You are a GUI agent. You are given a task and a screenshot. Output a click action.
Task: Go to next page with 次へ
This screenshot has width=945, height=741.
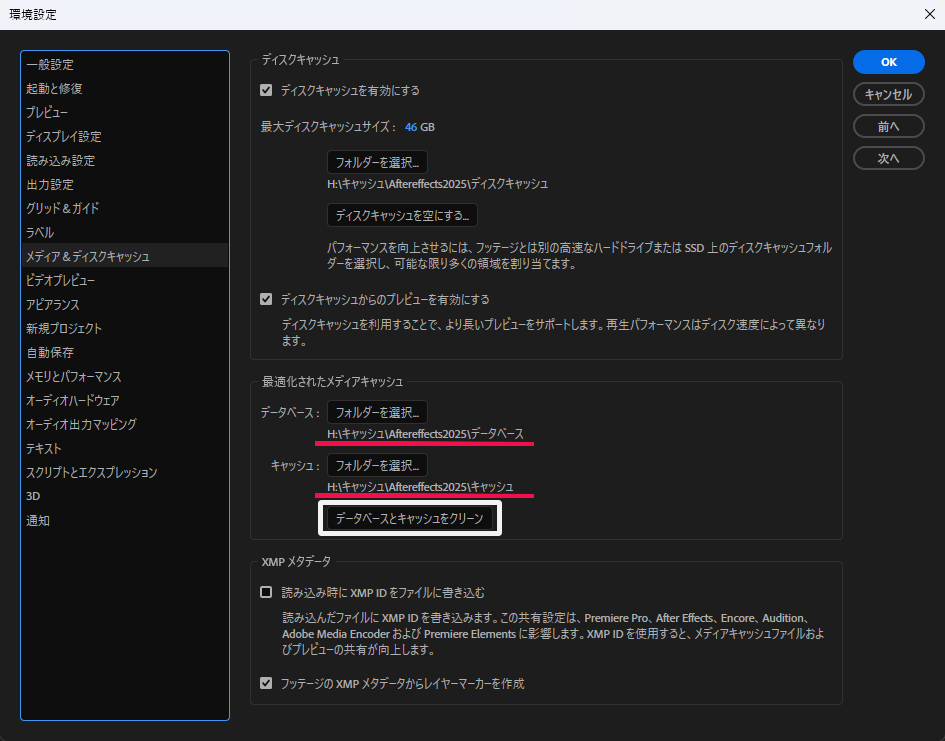click(888, 158)
